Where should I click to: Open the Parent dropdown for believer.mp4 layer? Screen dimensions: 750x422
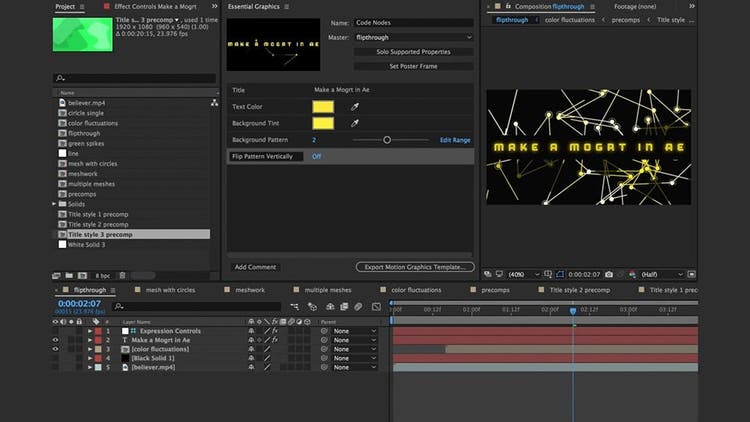[355, 367]
